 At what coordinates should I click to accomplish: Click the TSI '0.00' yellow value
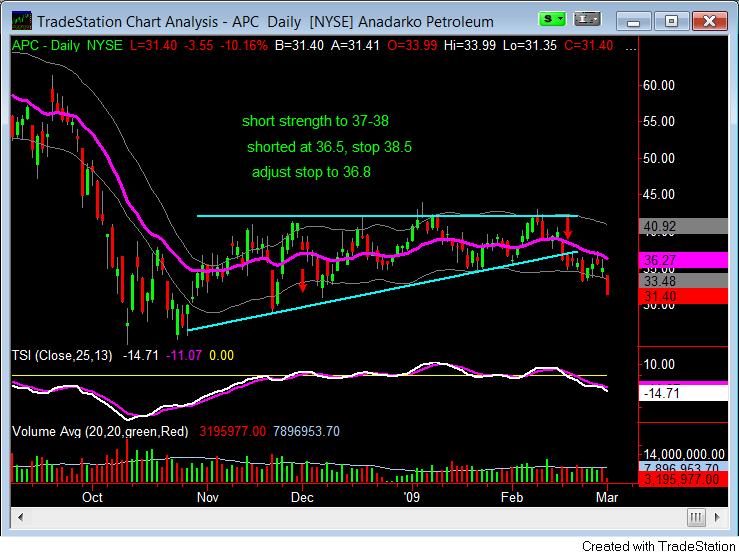(x=221, y=356)
